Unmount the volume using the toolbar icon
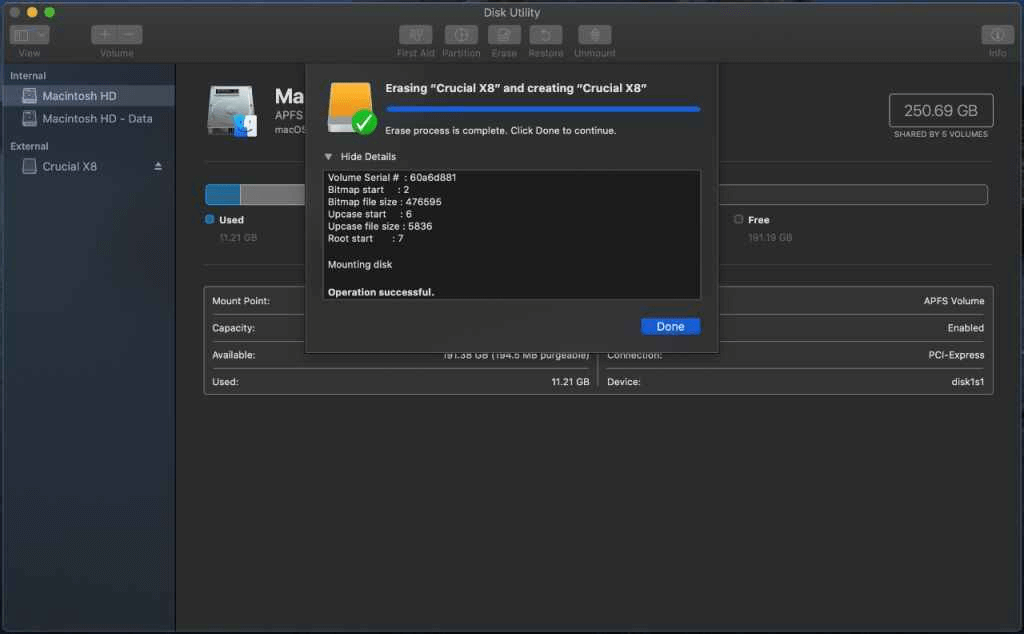Image resolution: width=1024 pixels, height=634 pixels. tap(594, 38)
